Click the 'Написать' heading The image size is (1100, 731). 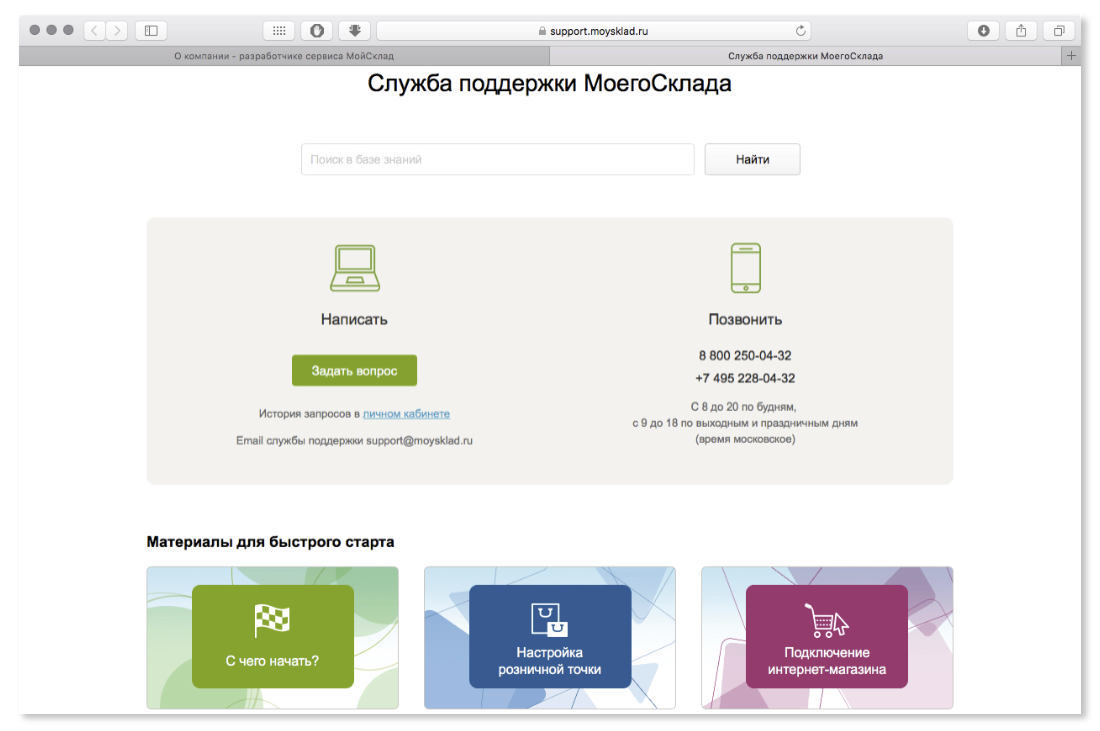pos(354,319)
